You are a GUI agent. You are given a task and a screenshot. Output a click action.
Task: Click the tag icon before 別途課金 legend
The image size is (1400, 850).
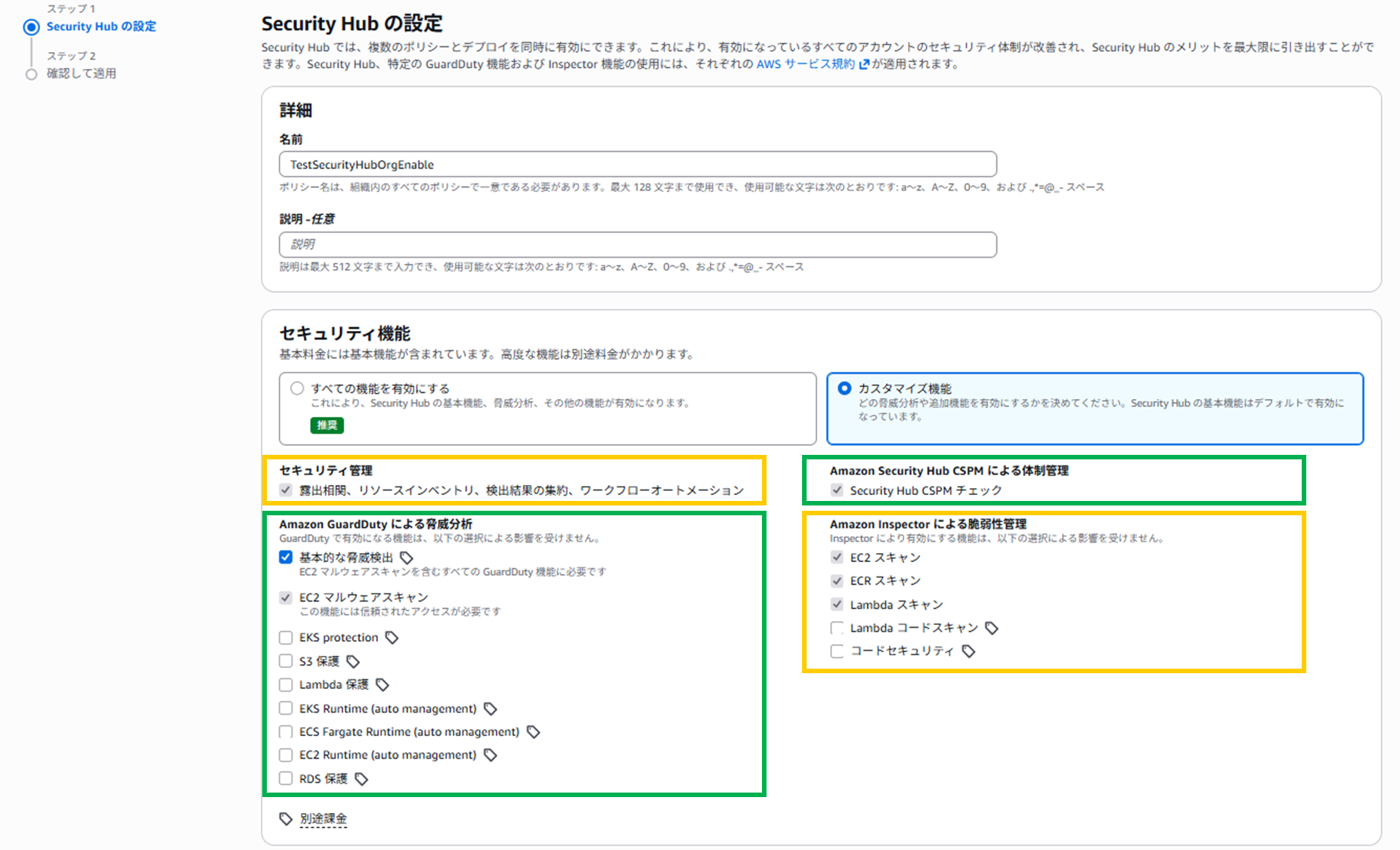coord(286,819)
